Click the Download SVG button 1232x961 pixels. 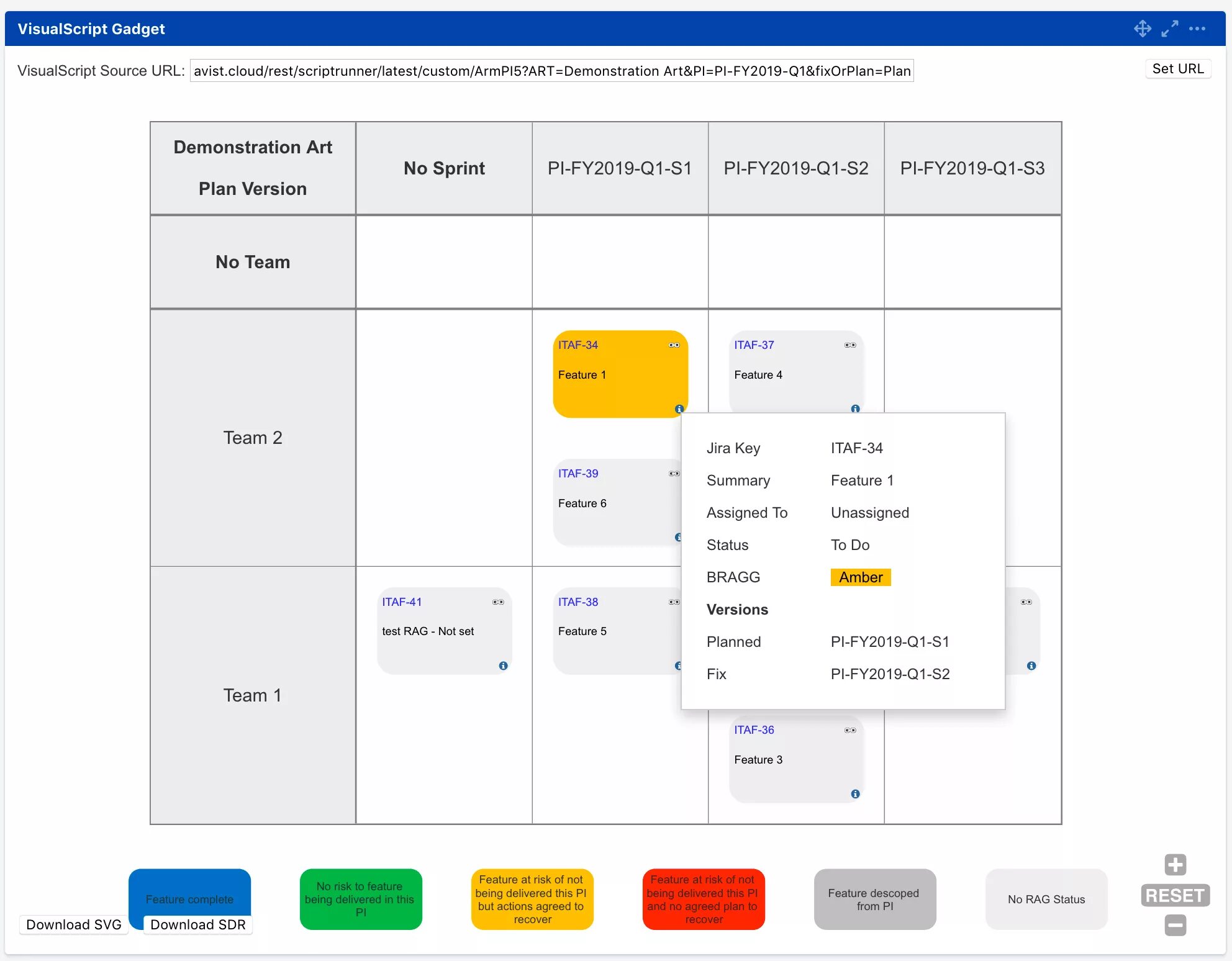coord(75,924)
